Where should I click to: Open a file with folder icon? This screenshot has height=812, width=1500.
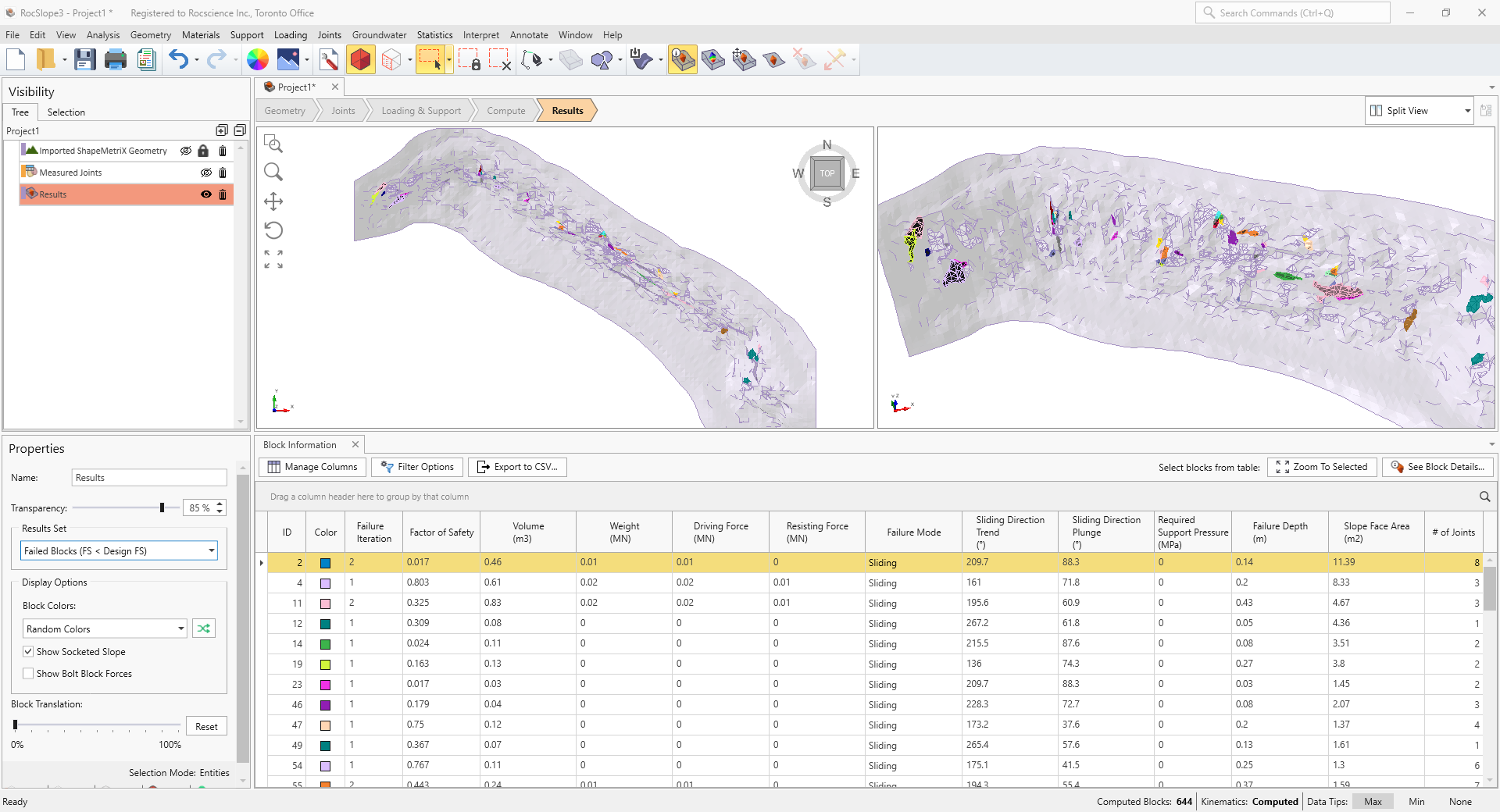click(46, 59)
